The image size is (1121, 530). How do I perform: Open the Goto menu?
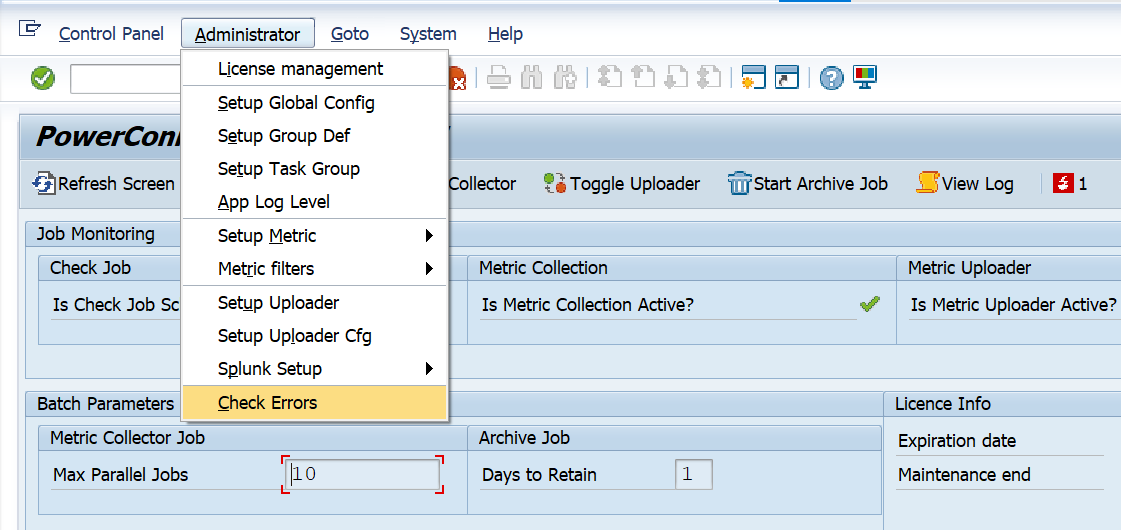pos(349,34)
